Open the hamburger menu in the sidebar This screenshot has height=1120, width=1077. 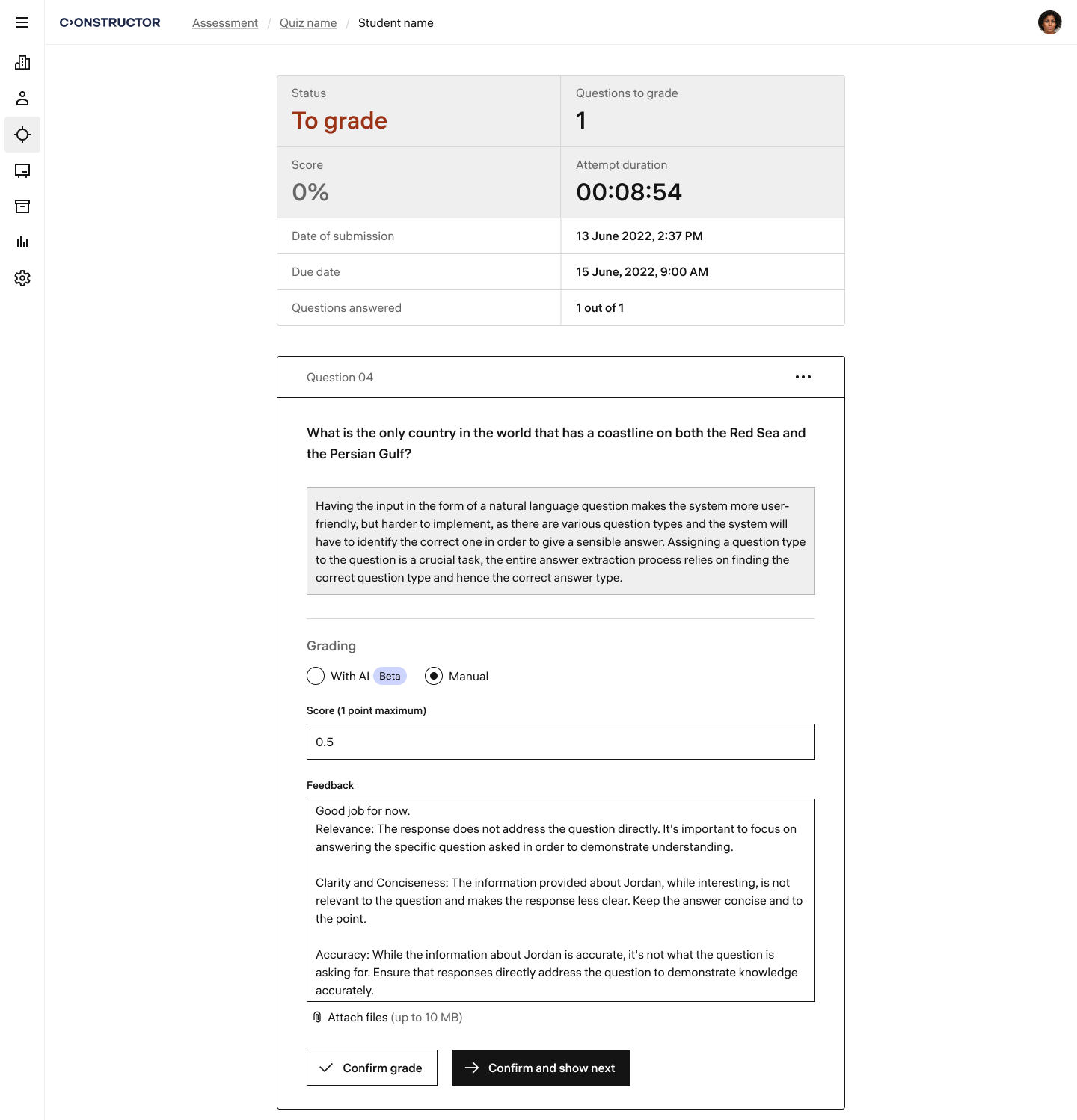[22, 22]
